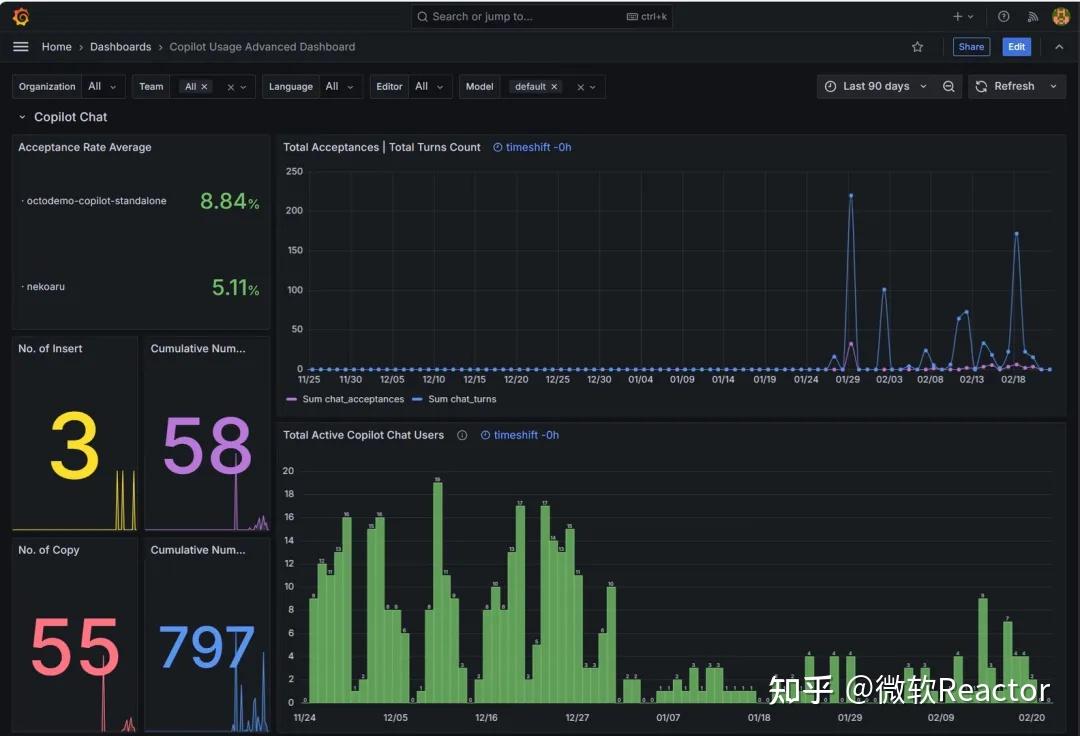Open the hamburger menu icon beside Home

pos(20,46)
